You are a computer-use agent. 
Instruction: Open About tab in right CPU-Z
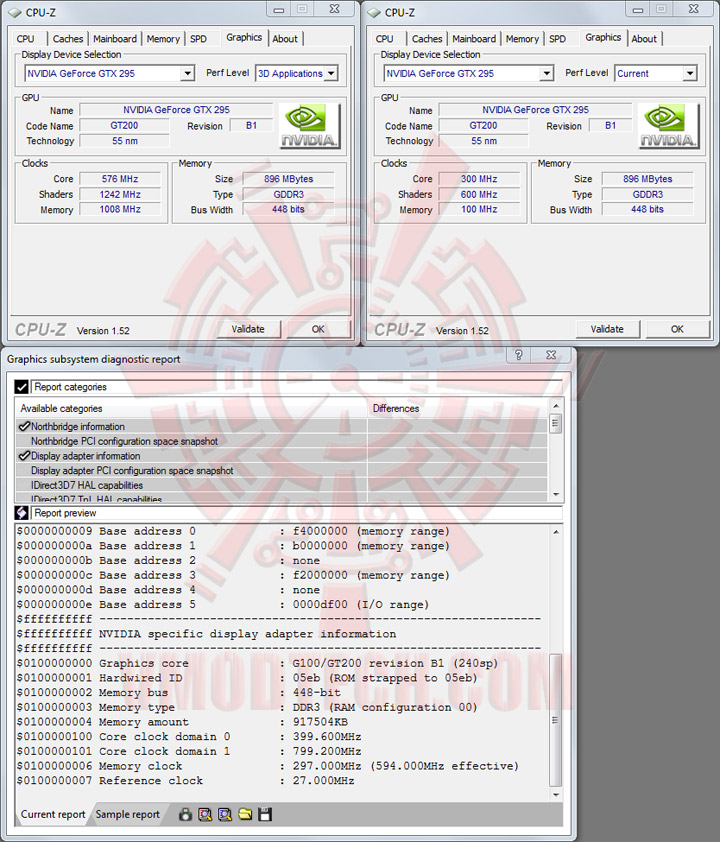pos(644,39)
